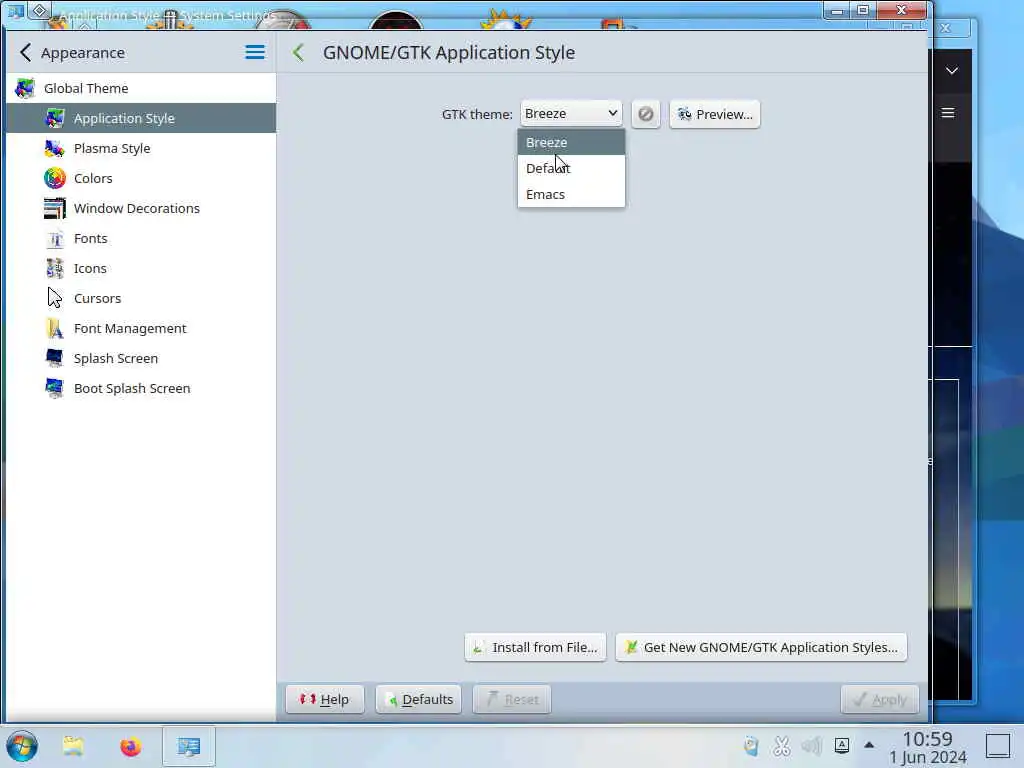Image resolution: width=1024 pixels, height=768 pixels.
Task: Open Plasma Style settings
Action: 141,148
